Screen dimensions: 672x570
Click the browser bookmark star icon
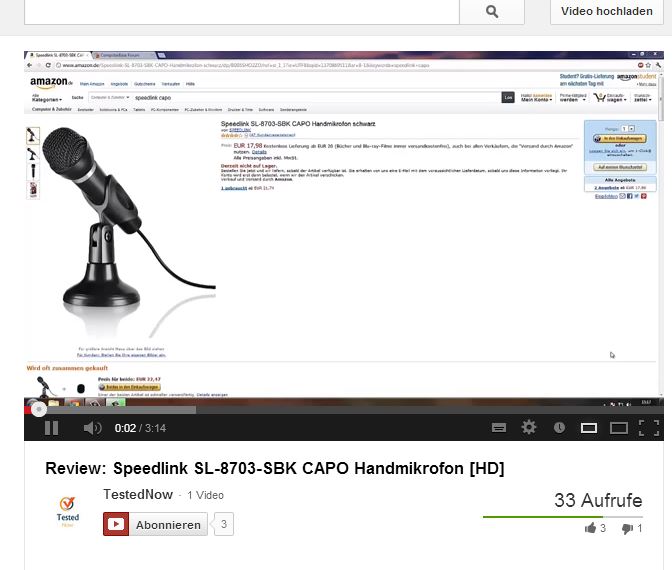click(648, 65)
